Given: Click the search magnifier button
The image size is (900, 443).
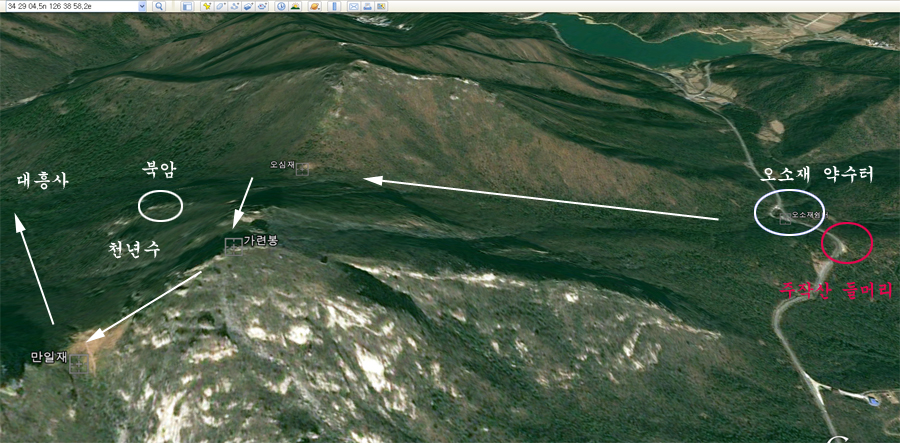Looking at the screenshot, I should [x=159, y=6].
